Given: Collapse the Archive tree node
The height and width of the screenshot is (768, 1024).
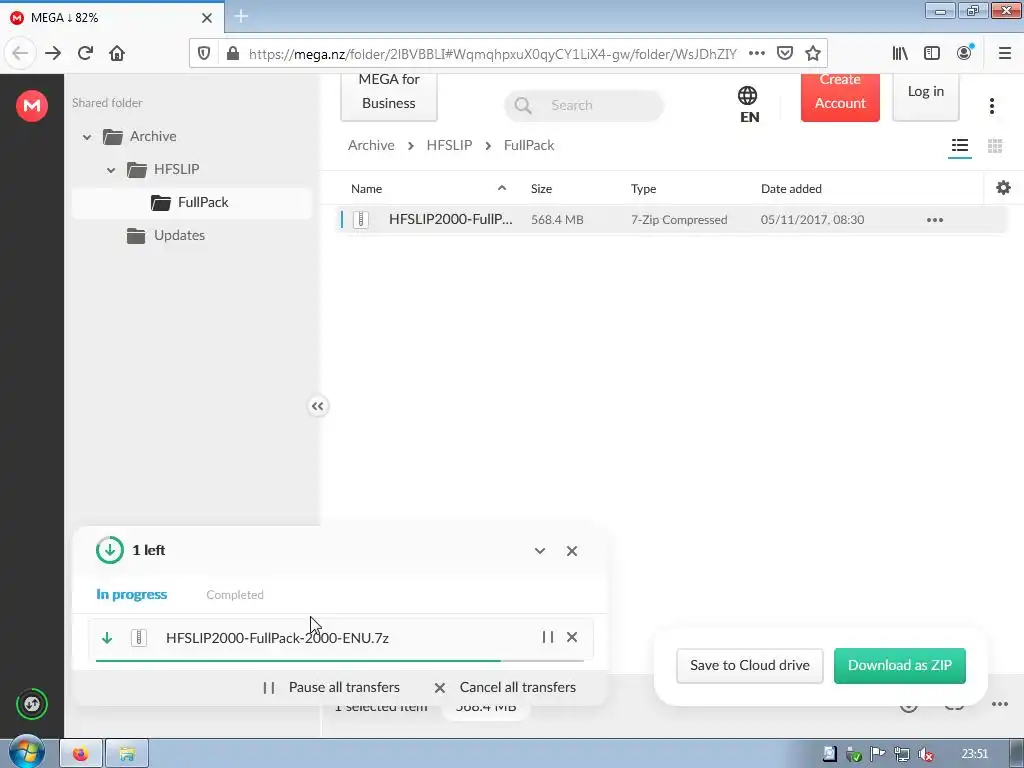Looking at the screenshot, I should coord(87,136).
